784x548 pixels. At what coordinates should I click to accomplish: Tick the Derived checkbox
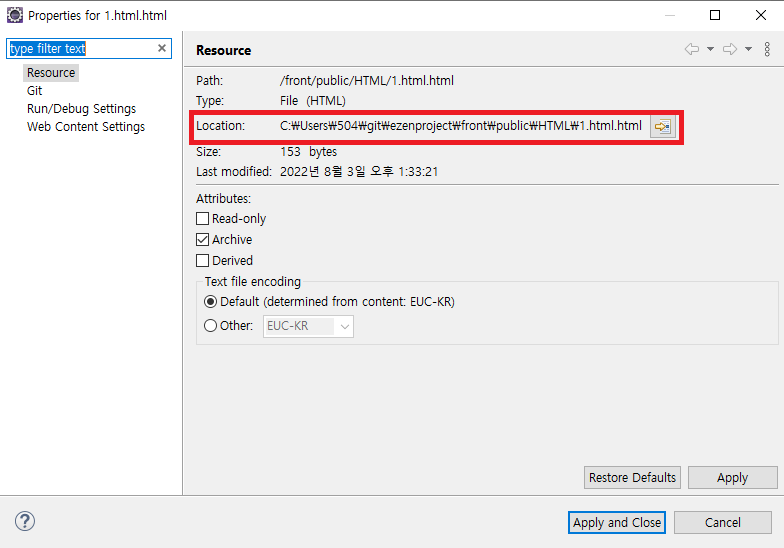tap(202, 260)
